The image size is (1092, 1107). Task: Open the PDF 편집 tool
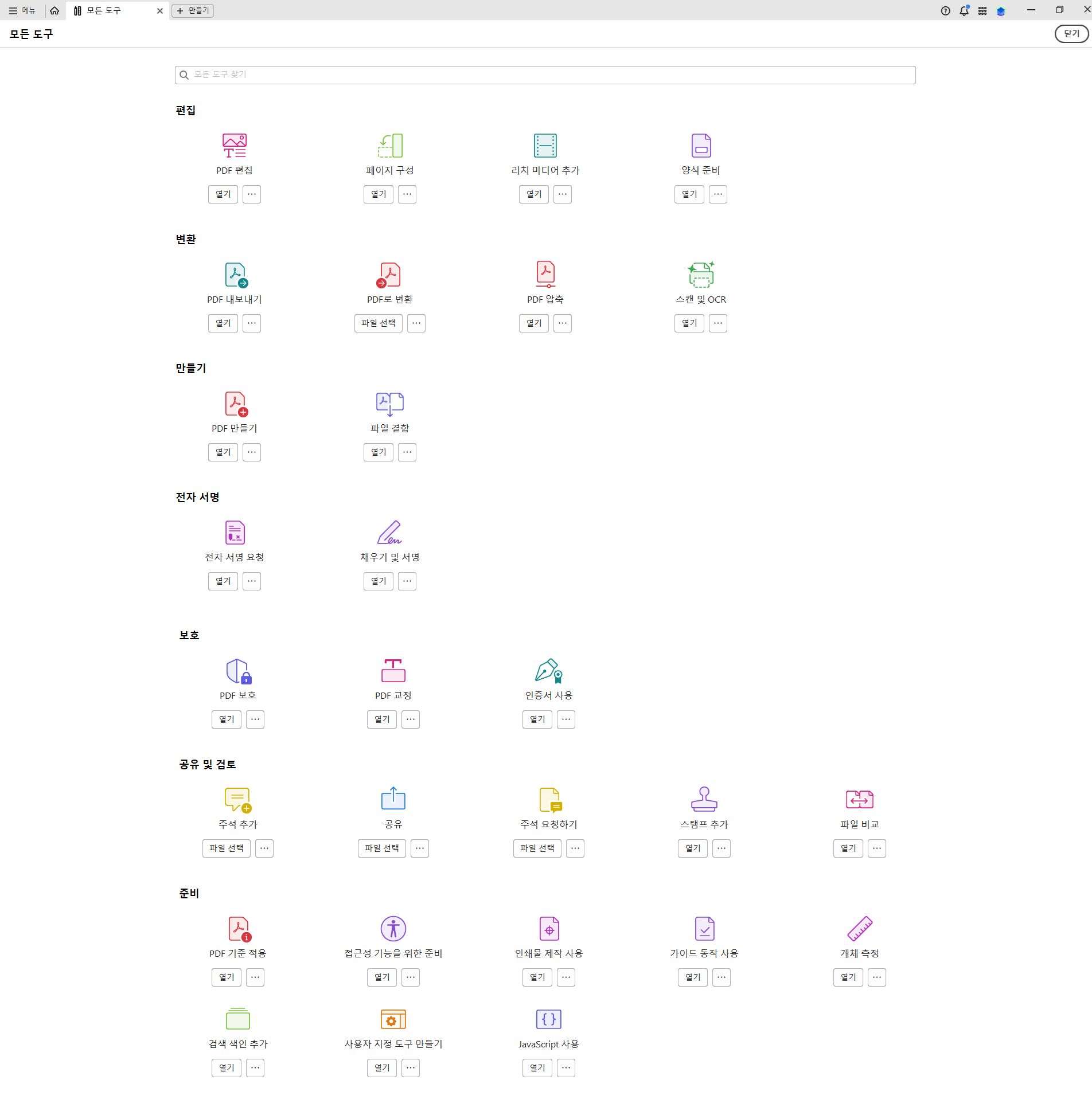coord(223,194)
